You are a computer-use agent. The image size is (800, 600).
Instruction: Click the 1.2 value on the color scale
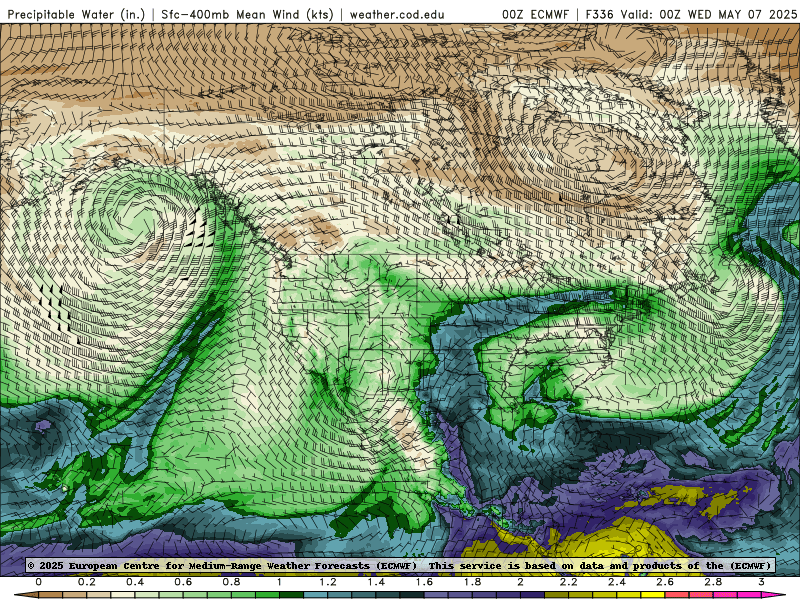tap(328, 582)
